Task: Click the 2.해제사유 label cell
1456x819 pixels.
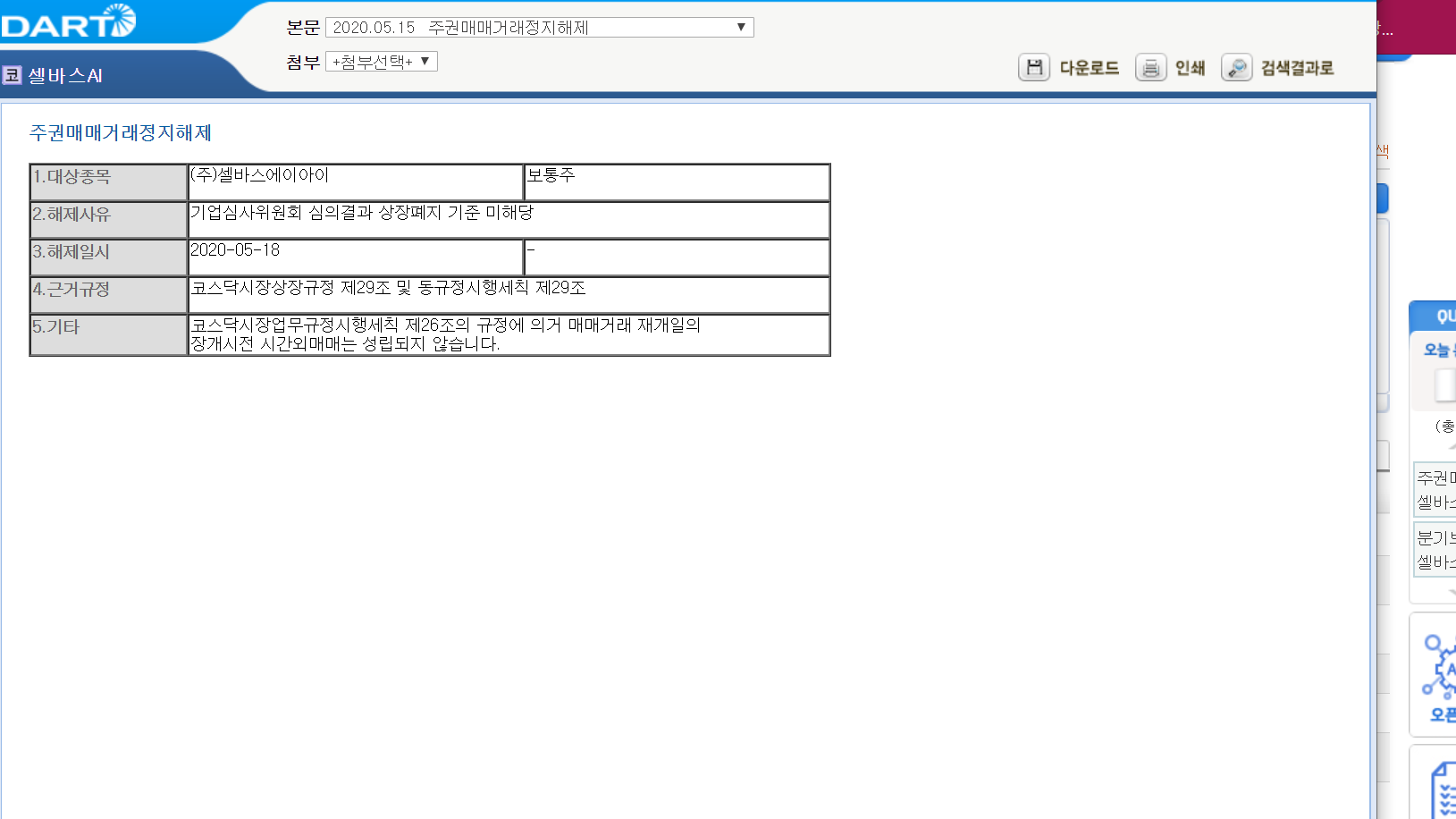Action: [x=108, y=220]
